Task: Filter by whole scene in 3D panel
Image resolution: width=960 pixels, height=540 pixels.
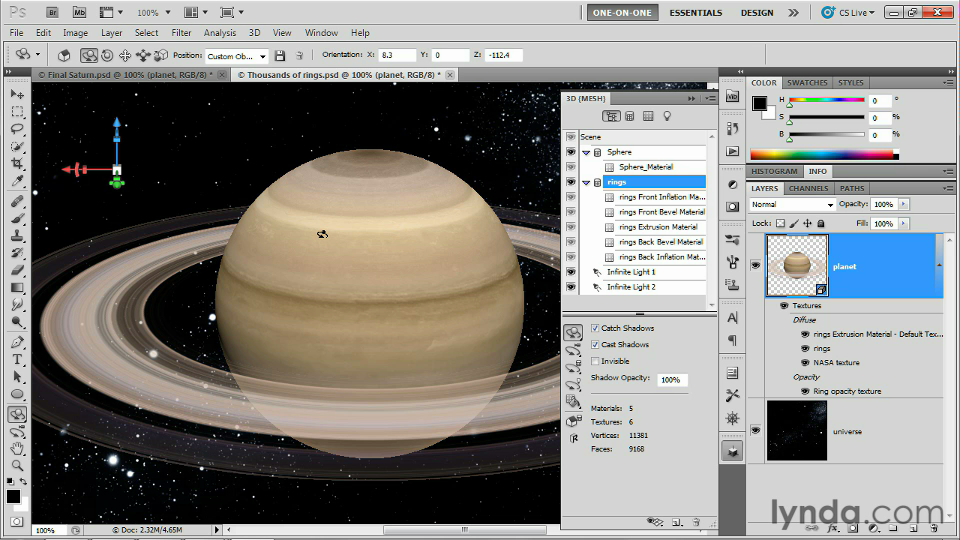Action: (611, 116)
